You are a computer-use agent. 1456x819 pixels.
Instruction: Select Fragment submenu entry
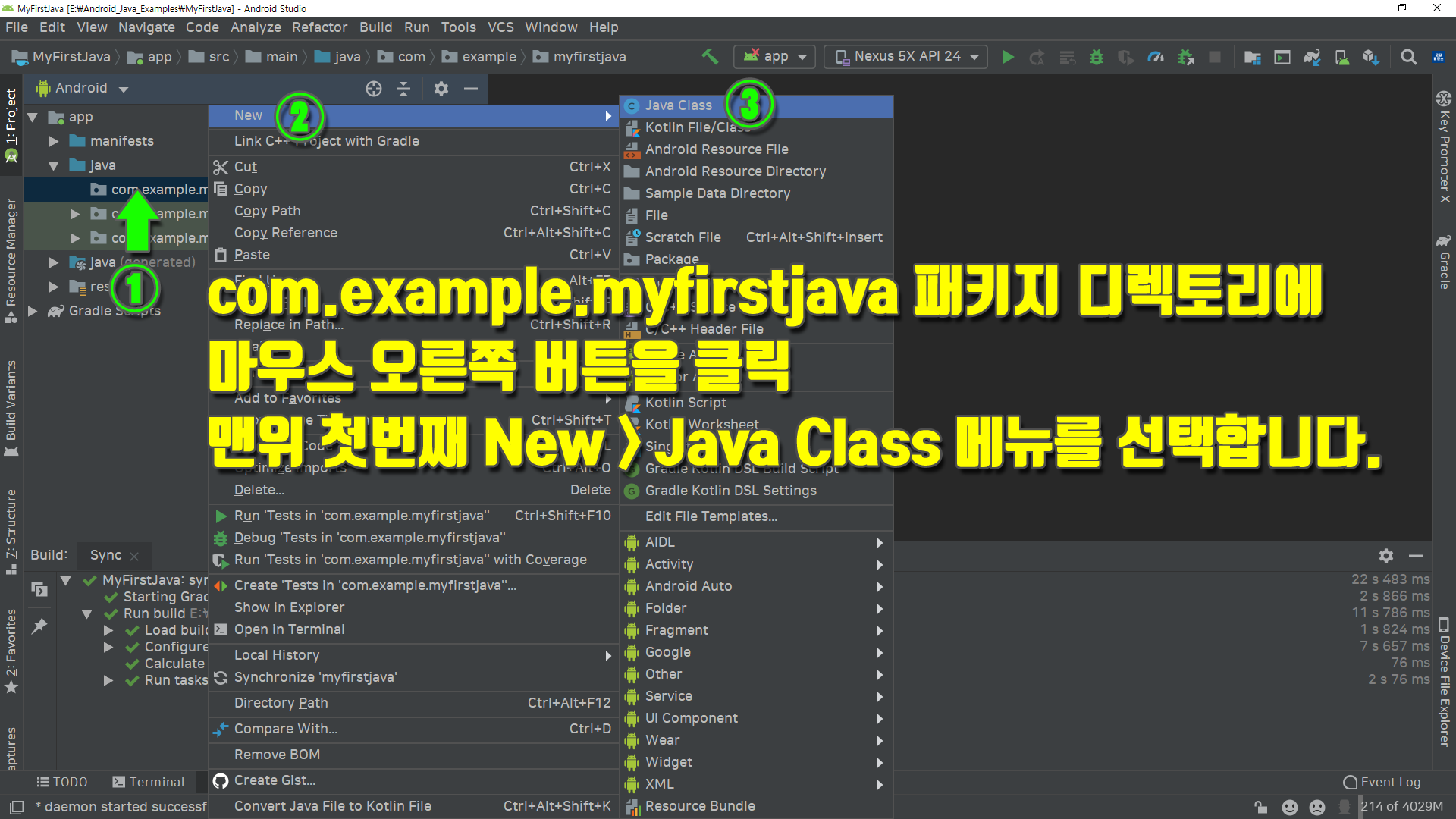756,631
